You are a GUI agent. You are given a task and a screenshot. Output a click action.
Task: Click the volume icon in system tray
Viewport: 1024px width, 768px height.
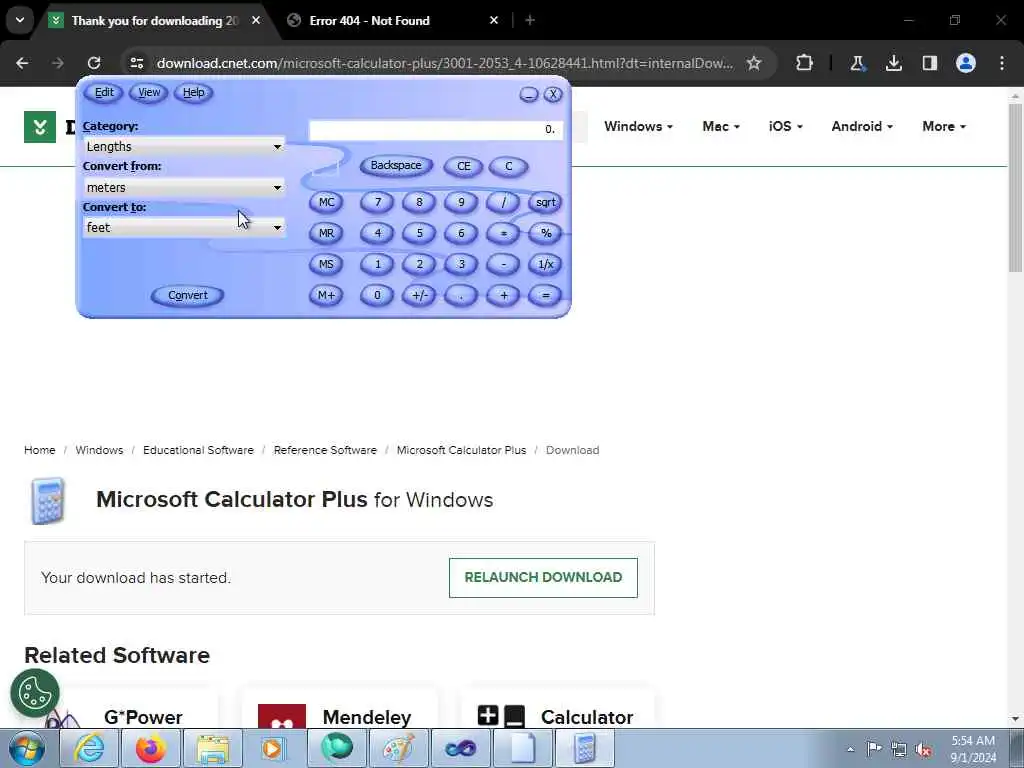click(923, 749)
